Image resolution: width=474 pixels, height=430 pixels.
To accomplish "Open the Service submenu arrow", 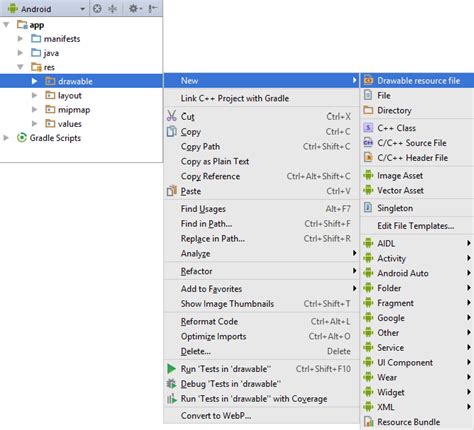I will pos(469,347).
